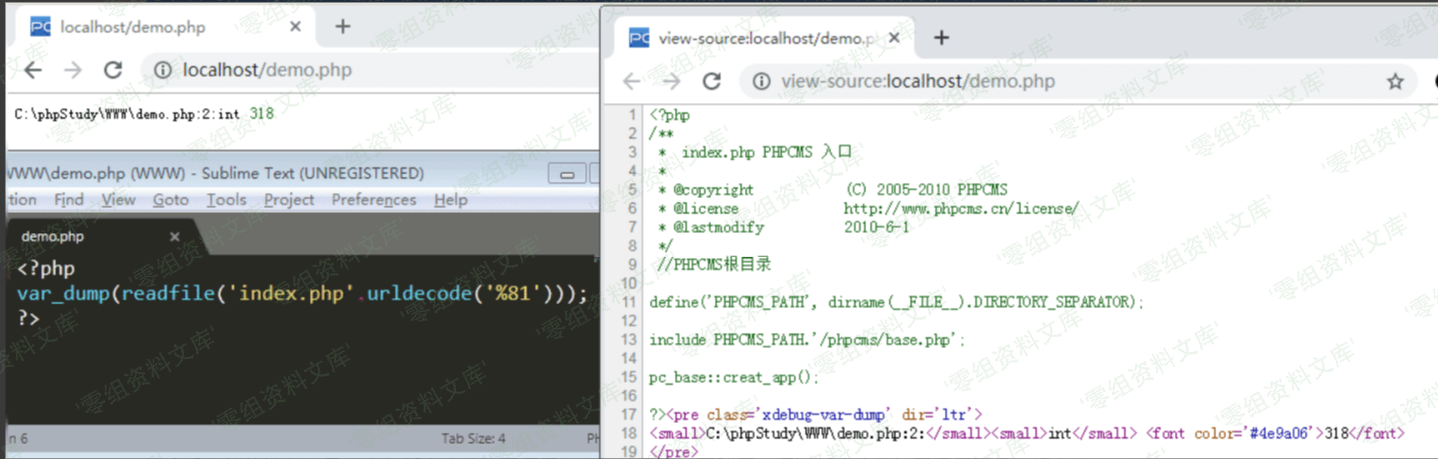This screenshot has width=1438, height=459.
Task: Open Tab Size: 4 selector in status bar
Action: tap(473, 438)
